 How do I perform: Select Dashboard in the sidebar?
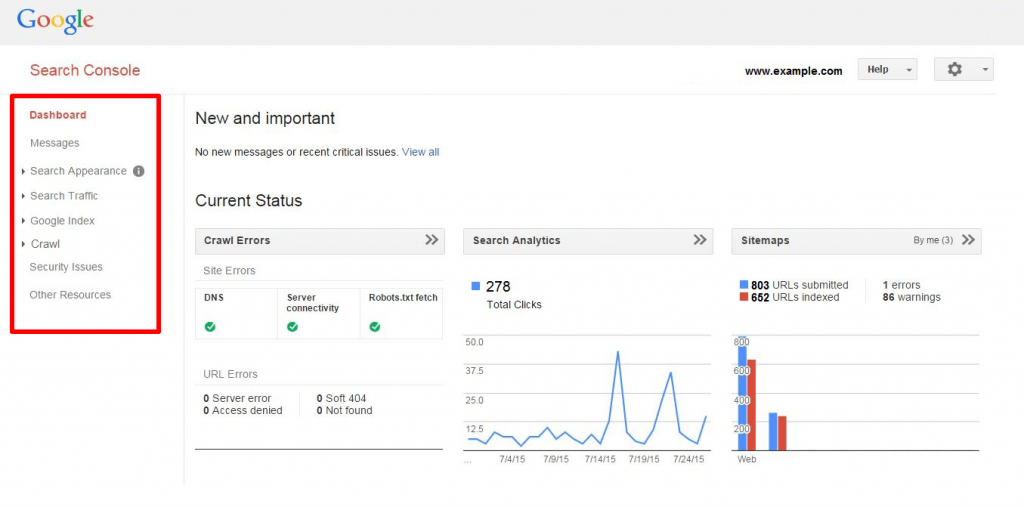57,115
